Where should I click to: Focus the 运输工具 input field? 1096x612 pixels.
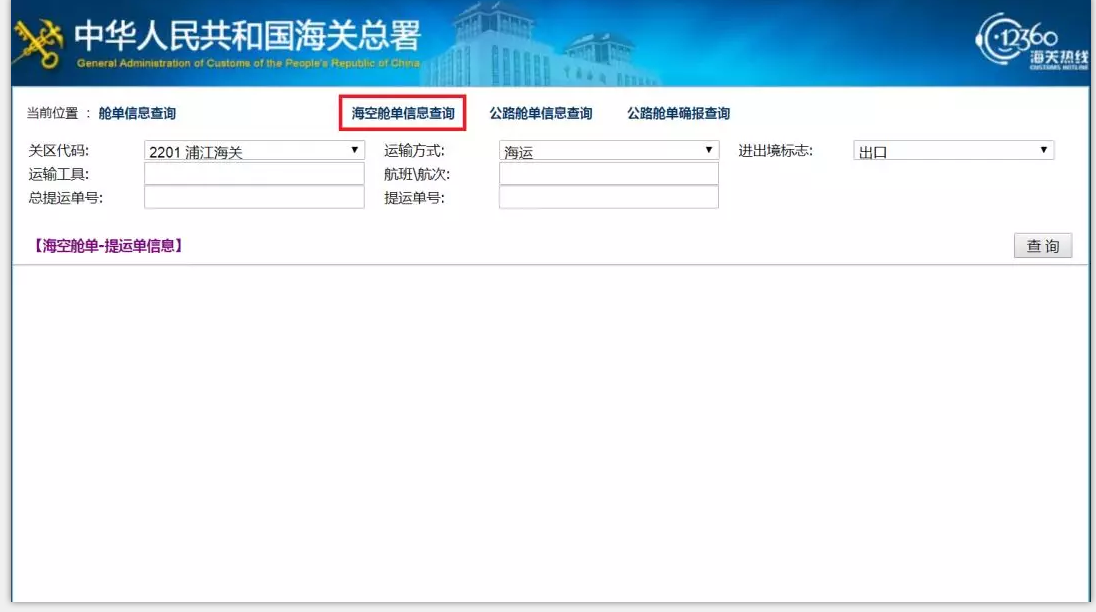(x=254, y=174)
